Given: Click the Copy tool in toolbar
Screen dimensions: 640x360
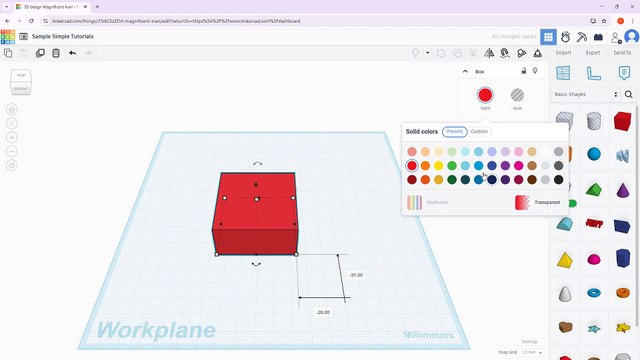Looking at the screenshot, I should pos(8,53).
